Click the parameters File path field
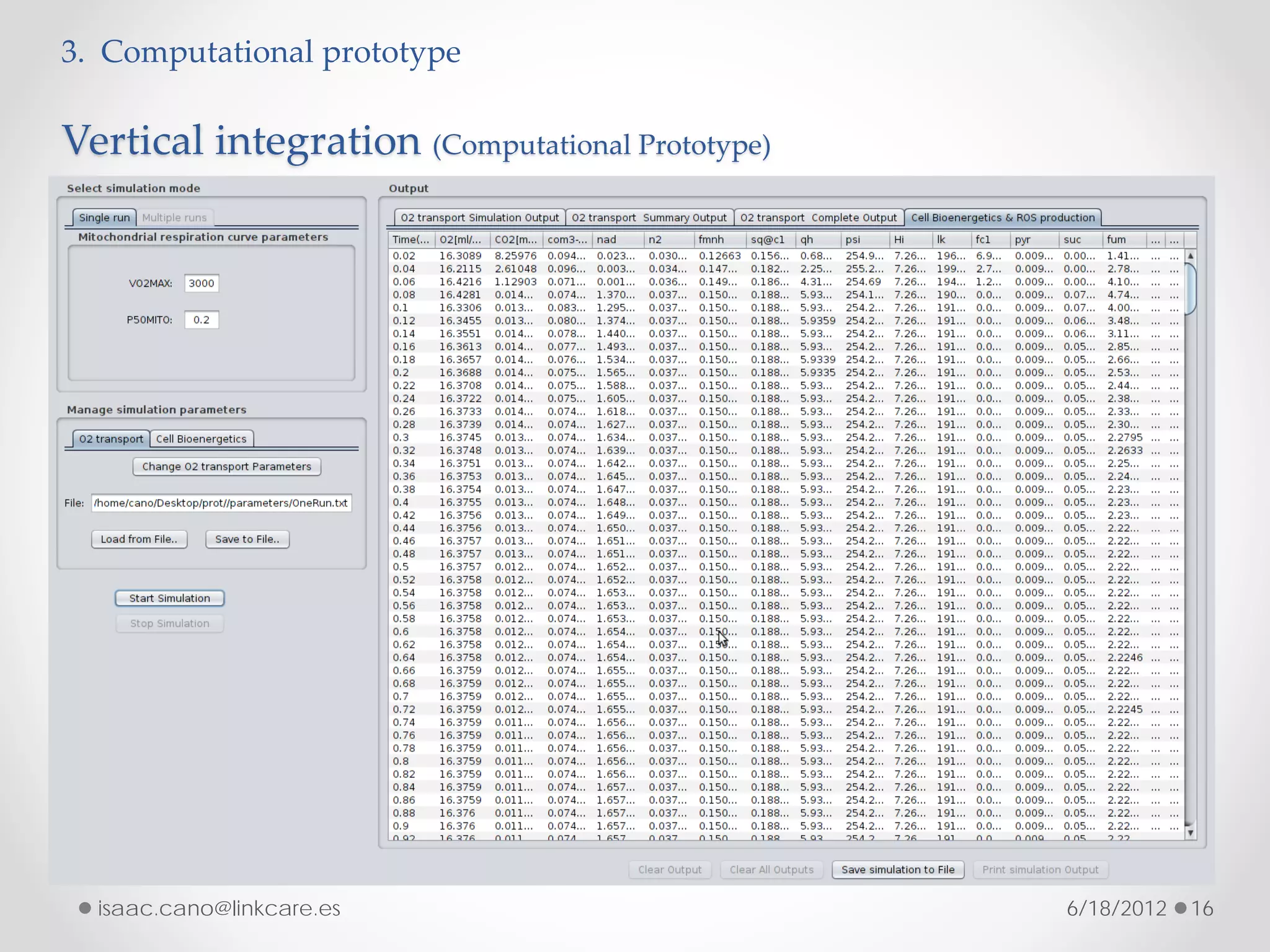This screenshot has height=952, width=1270. pos(221,503)
